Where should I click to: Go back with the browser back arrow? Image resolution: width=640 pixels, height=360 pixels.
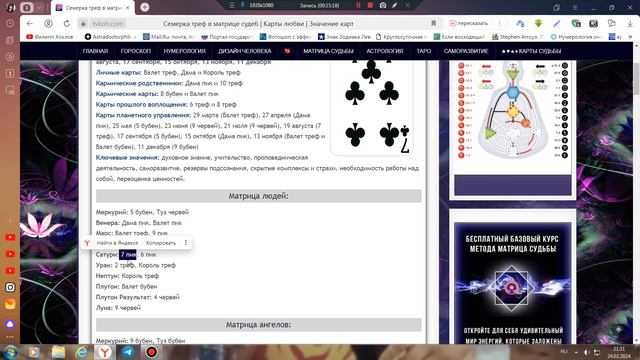point(30,24)
